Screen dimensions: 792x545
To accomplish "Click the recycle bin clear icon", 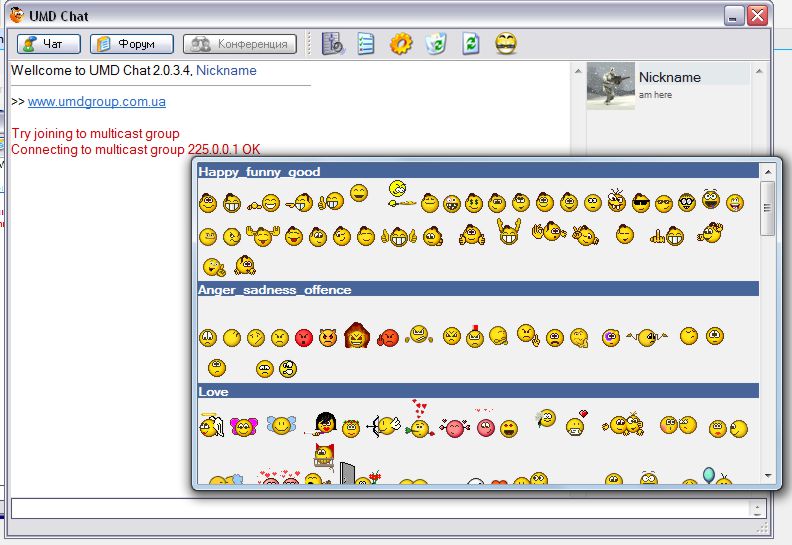I will [436, 43].
